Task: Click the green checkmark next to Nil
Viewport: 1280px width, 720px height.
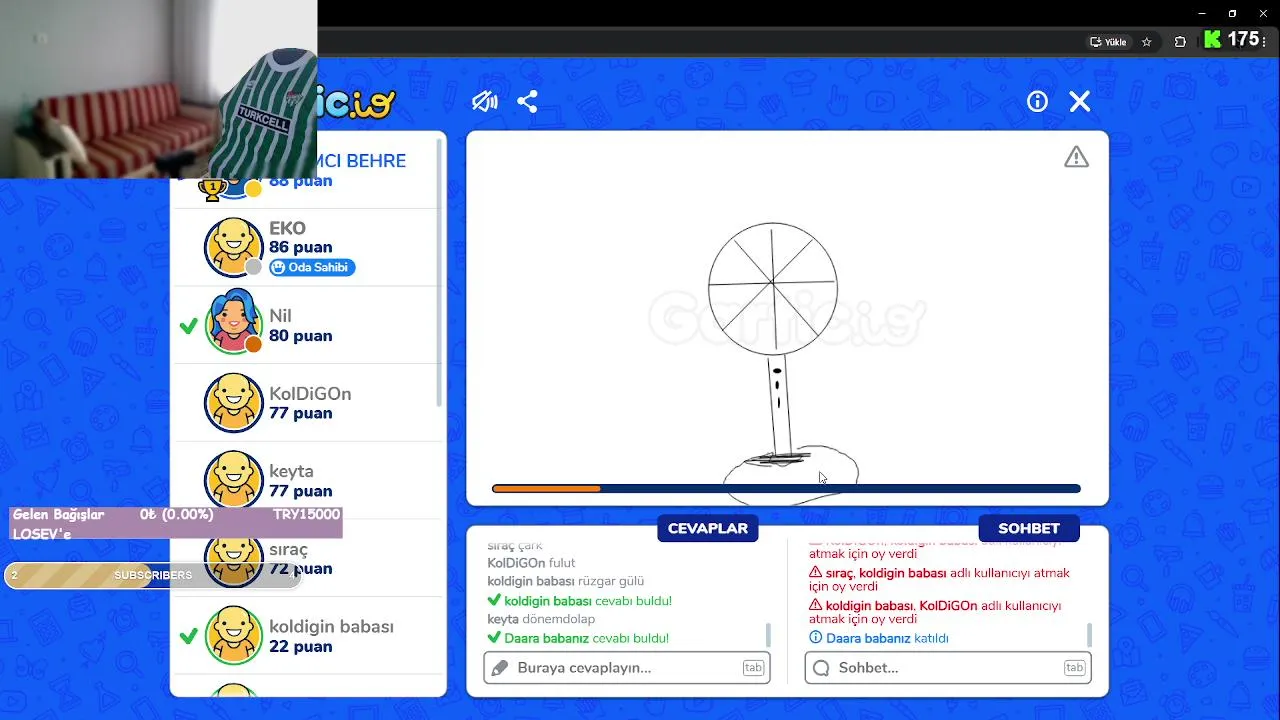Action: tap(188, 326)
